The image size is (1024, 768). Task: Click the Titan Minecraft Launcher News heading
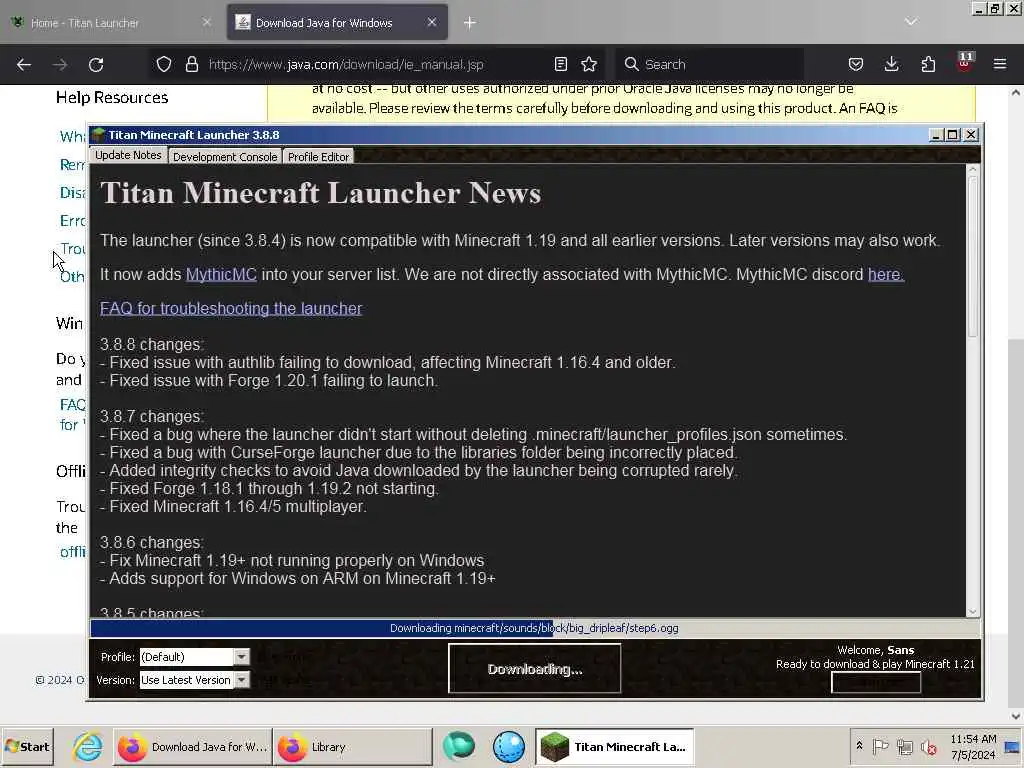pyautogui.click(x=321, y=193)
